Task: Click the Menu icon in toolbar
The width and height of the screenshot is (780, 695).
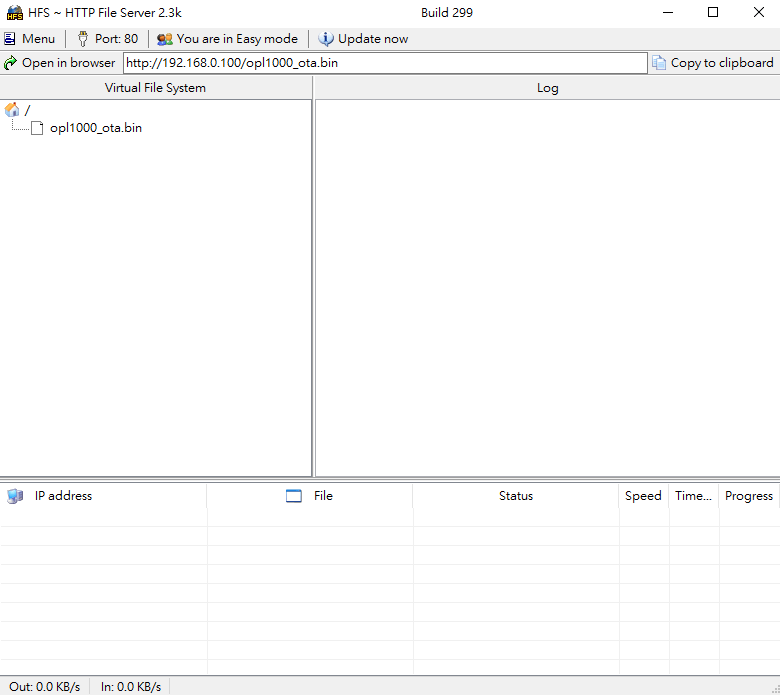Action: click(x=9, y=39)
